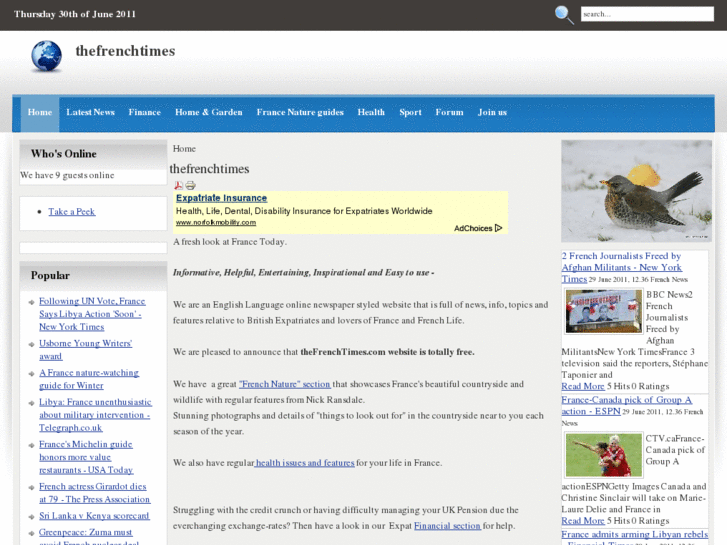The width and height of the screenshot is (727, 545).
Task: Open France admits arming Libyan rebels link
Action: (x=635, y=537)
